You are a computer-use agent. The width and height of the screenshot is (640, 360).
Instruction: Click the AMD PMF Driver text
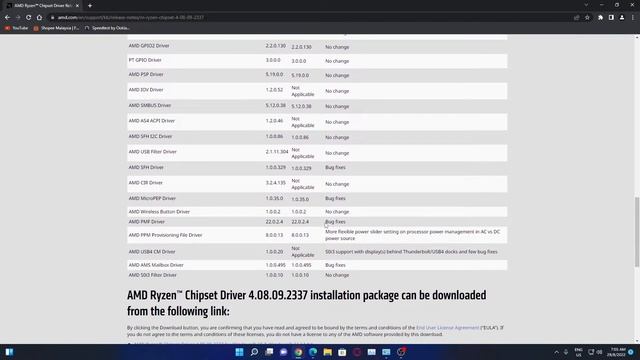(147, 222)
